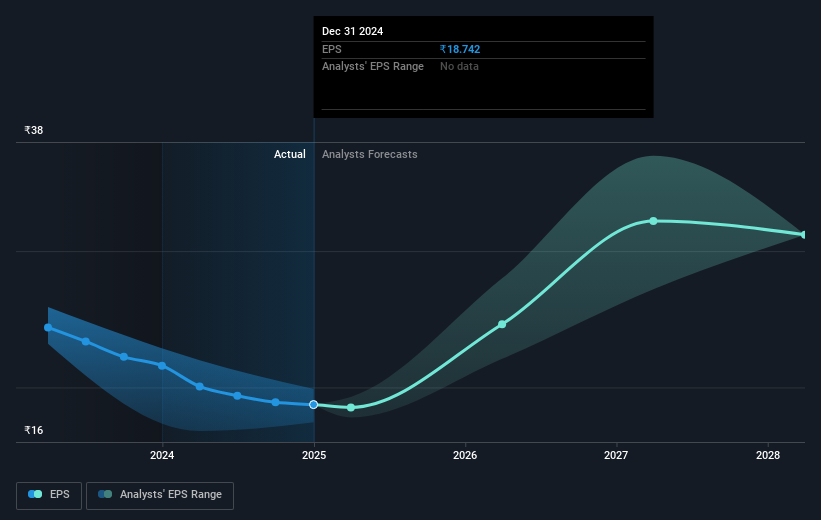
Task: Click the 'Dec 31 2024' tooltip date
Action: point(352,31)
